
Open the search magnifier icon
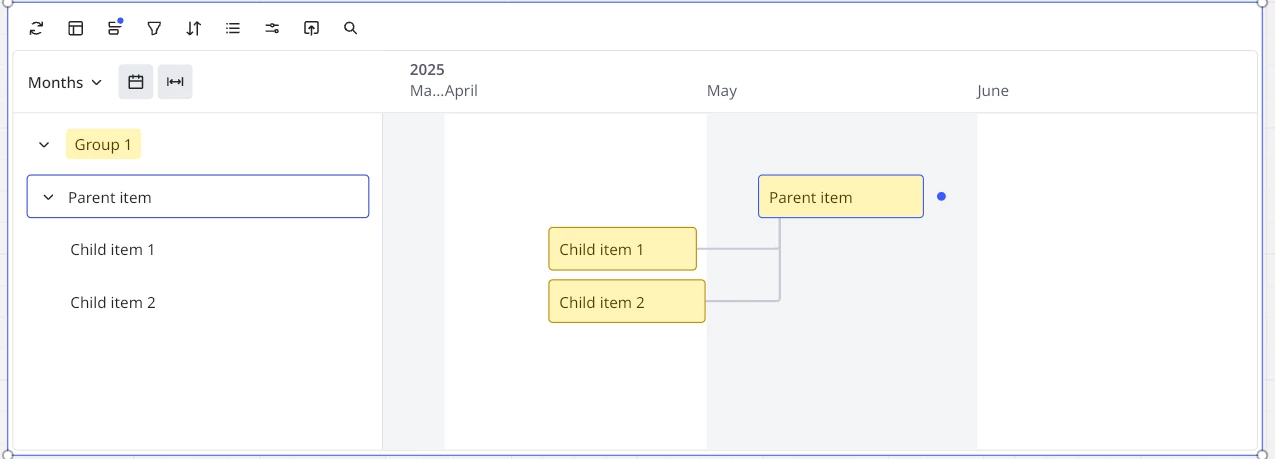pos(350,28)
